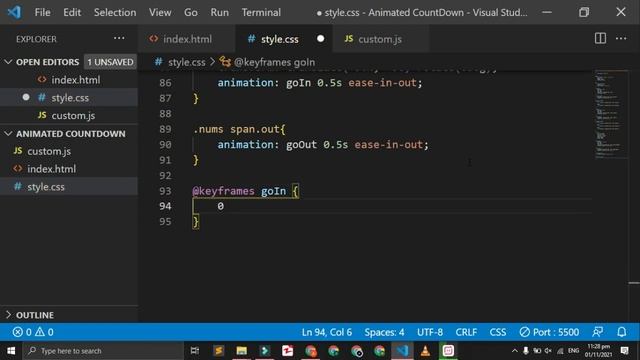This screenshot has width=640, height=360.
Task: Click @keyframes goIn breadcrumb item
Action: point(274,62)
